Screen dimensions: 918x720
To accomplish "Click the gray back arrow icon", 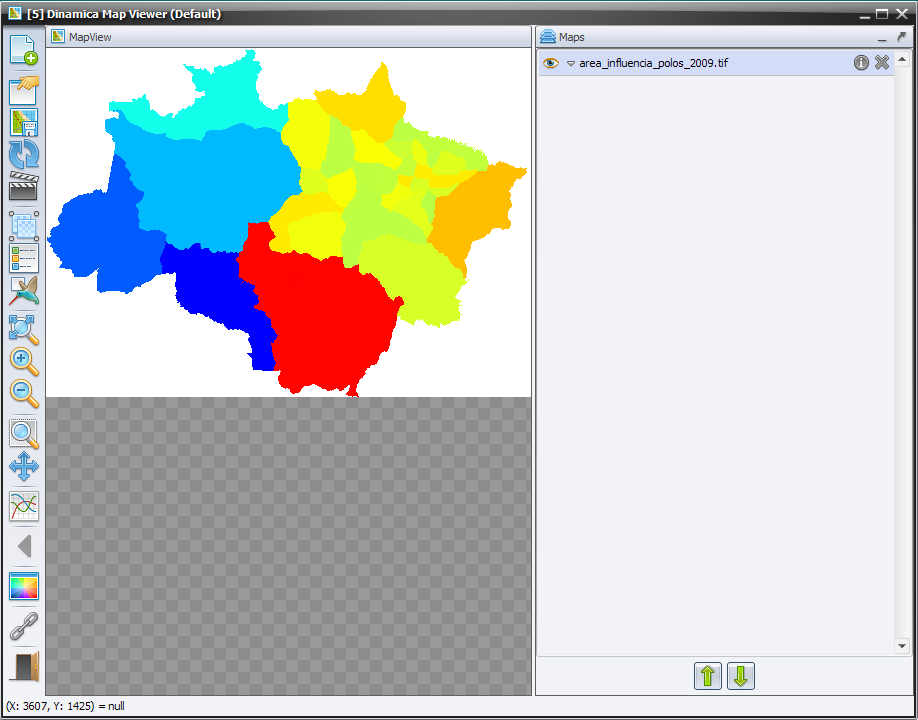I will pyautogui.click(x=24, y=546).
